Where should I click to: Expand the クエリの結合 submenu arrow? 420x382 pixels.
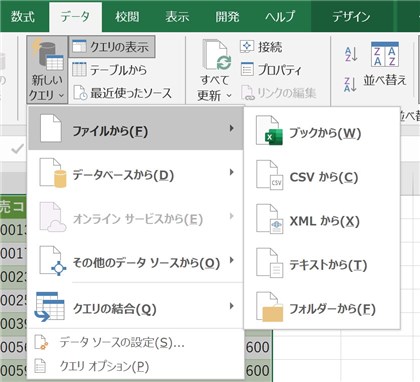[232, 306]
